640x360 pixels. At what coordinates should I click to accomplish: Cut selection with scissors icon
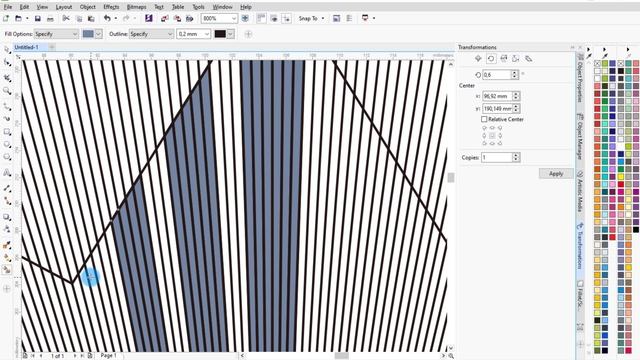(x=66, y=18)
